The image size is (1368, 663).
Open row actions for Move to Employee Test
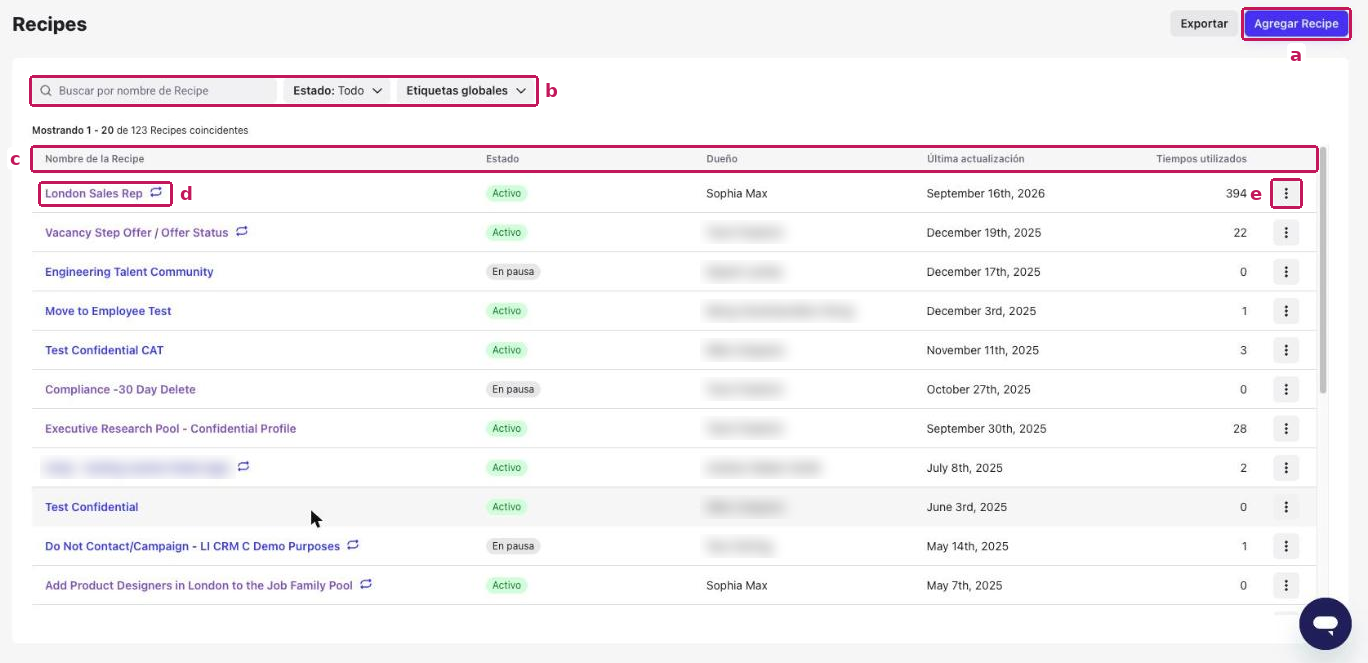coord(1286,311)
